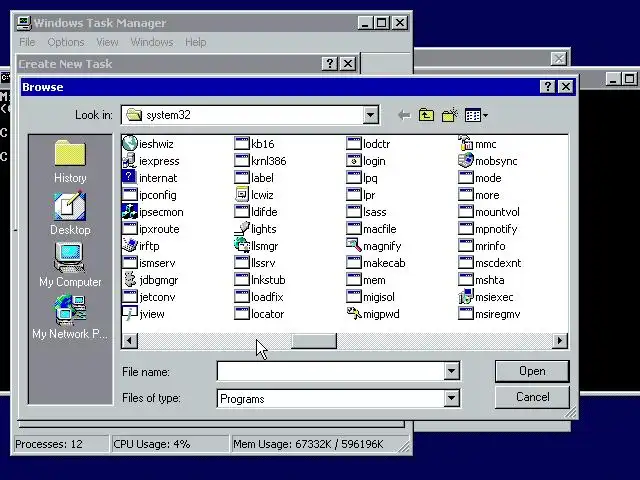
Task: Open My Computer in places bar
Action: [70, 265]
